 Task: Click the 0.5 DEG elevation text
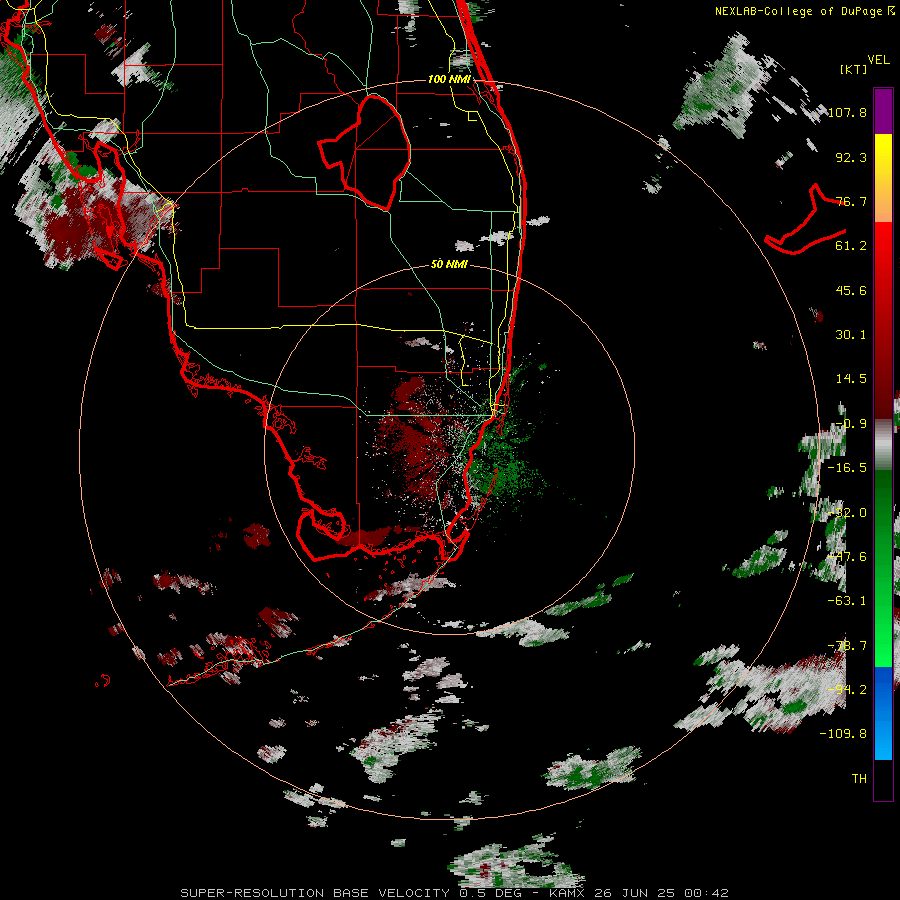(490, 893)
